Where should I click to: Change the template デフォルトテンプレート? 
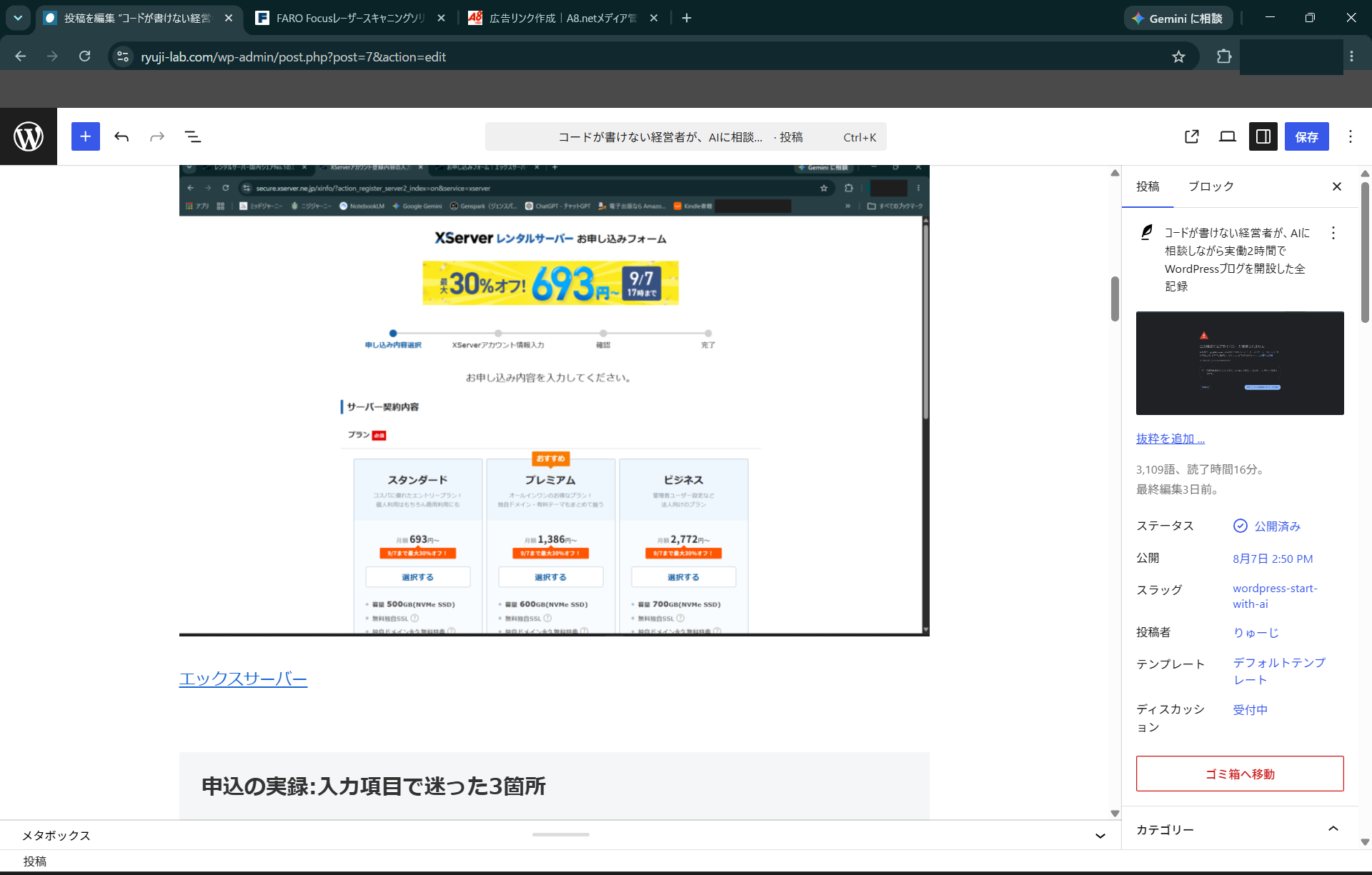pos(1279,671)
